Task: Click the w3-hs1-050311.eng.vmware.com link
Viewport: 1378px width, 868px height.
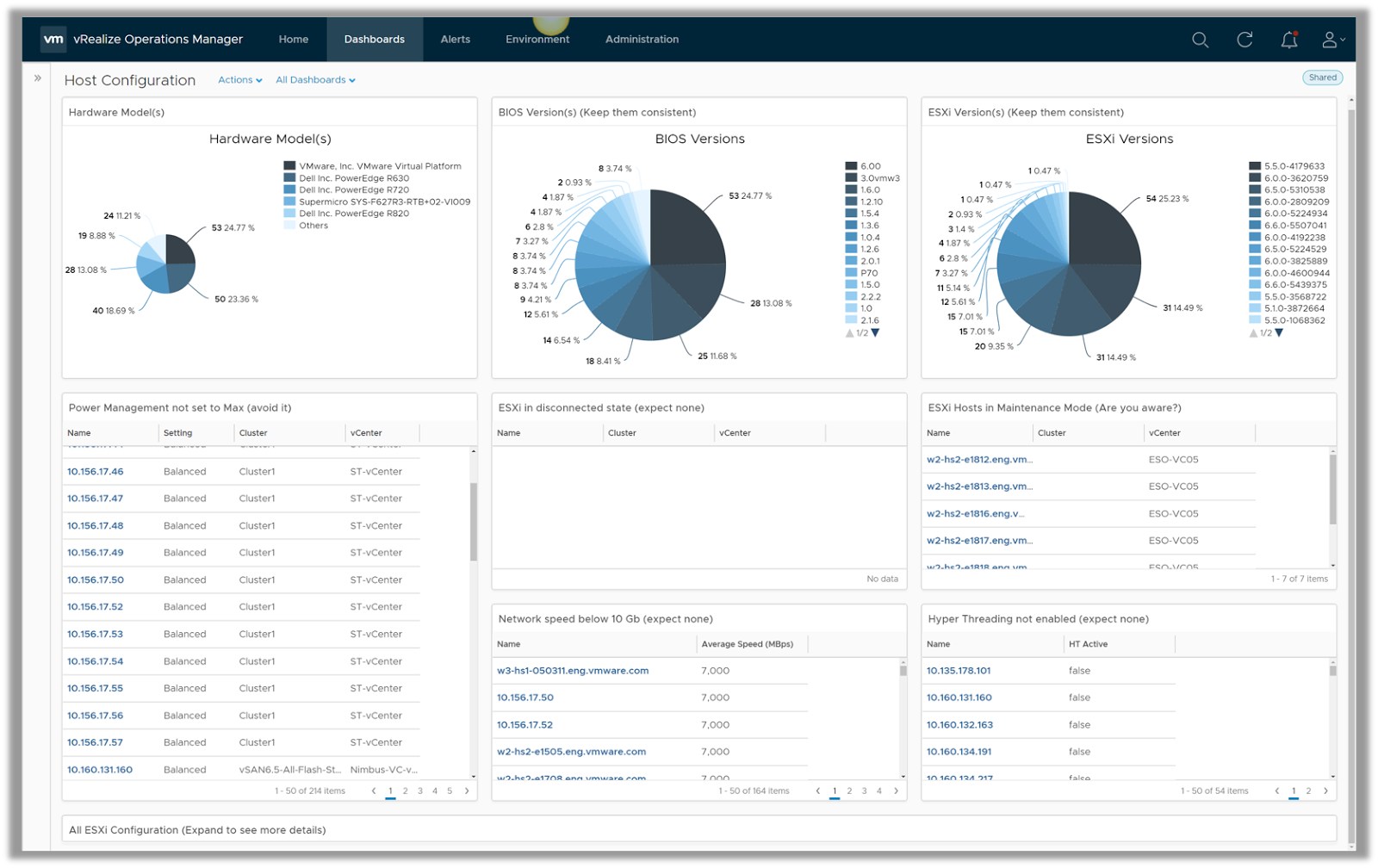Action: pos(573,670)
